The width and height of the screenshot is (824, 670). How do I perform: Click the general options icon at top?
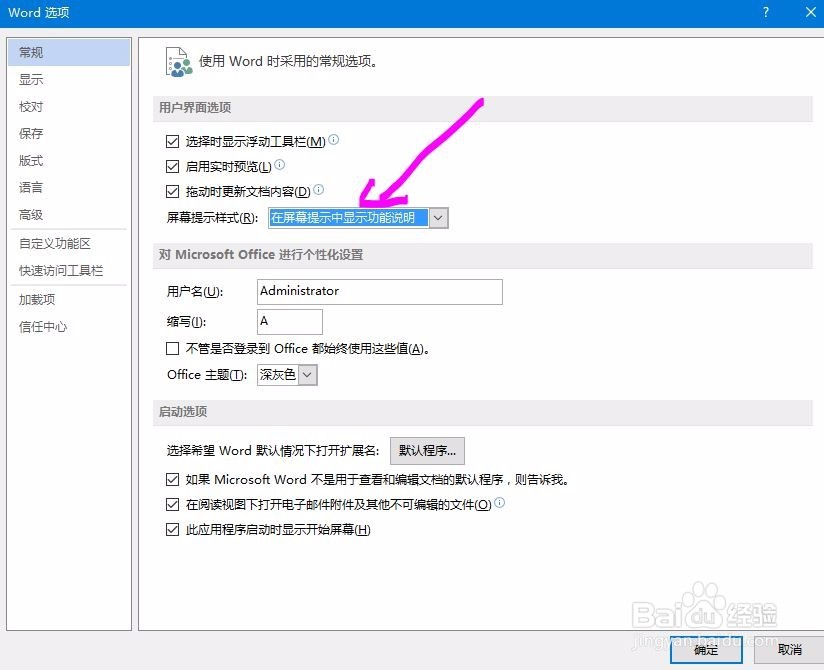(x=179, y=62)
